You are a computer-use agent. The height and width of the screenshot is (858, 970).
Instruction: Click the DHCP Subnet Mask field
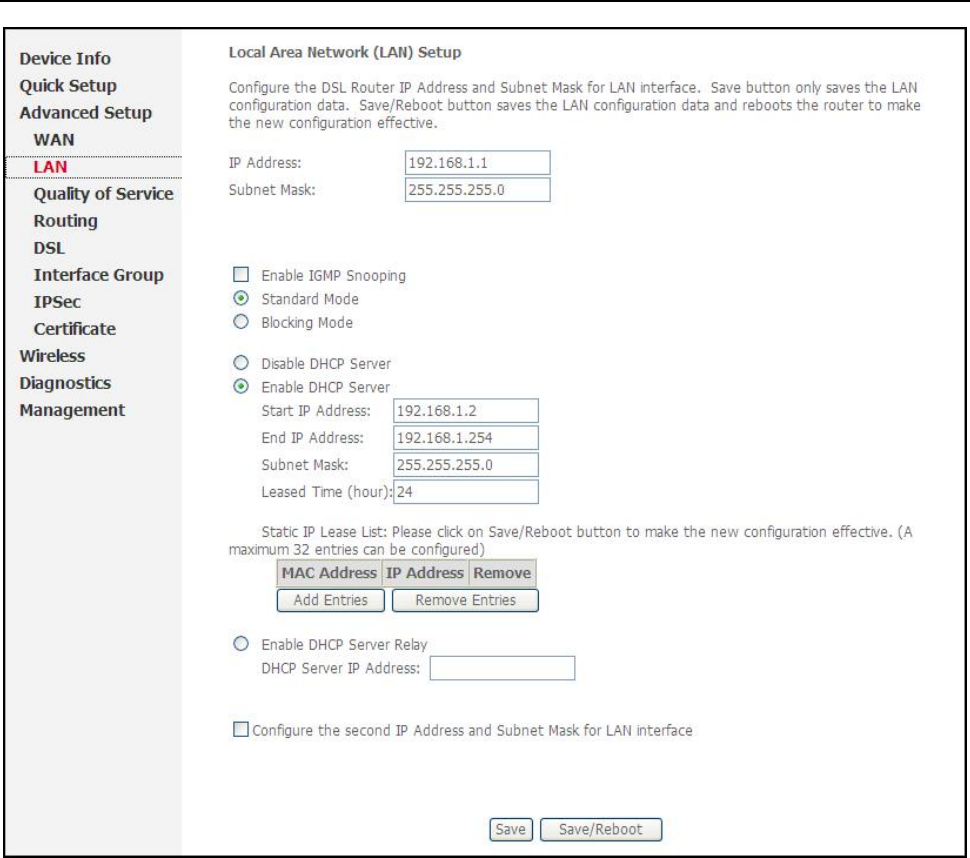point(466,465)
